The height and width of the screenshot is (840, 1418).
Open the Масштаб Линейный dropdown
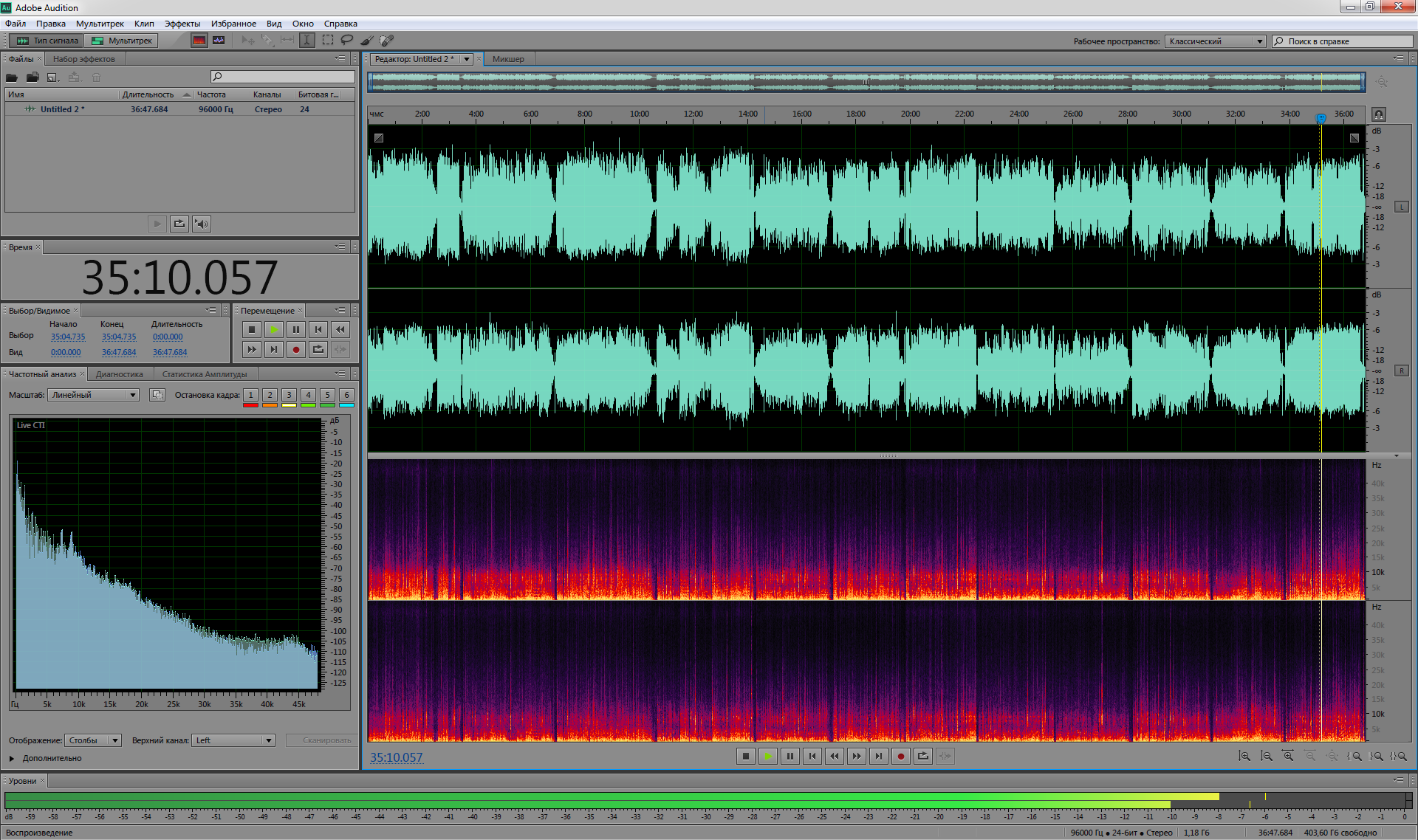click(x=93, y=395)
